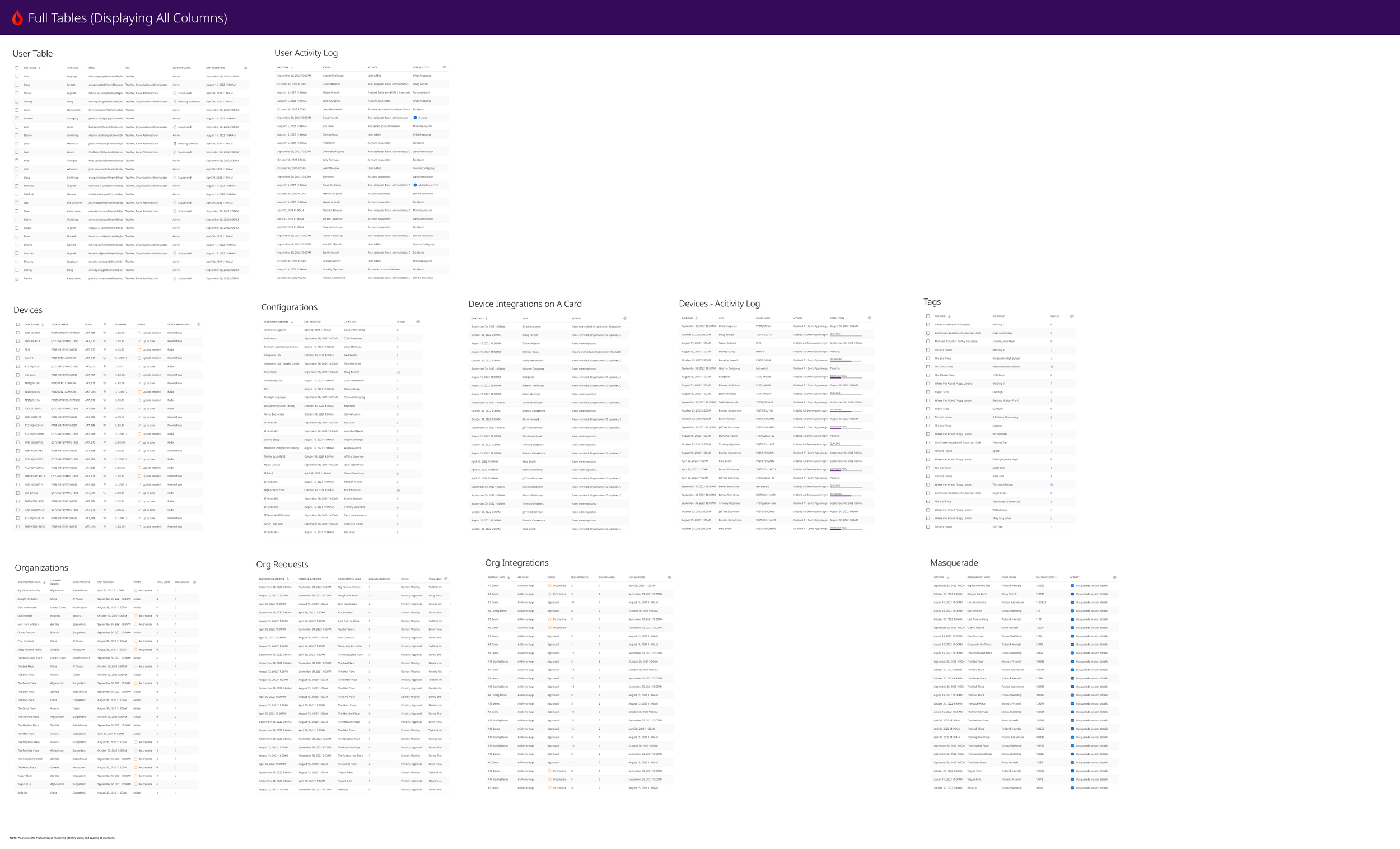Click column visibility eye icon in User Table
This screenshot has width=1400, height=849.
(x=245, y=68)
